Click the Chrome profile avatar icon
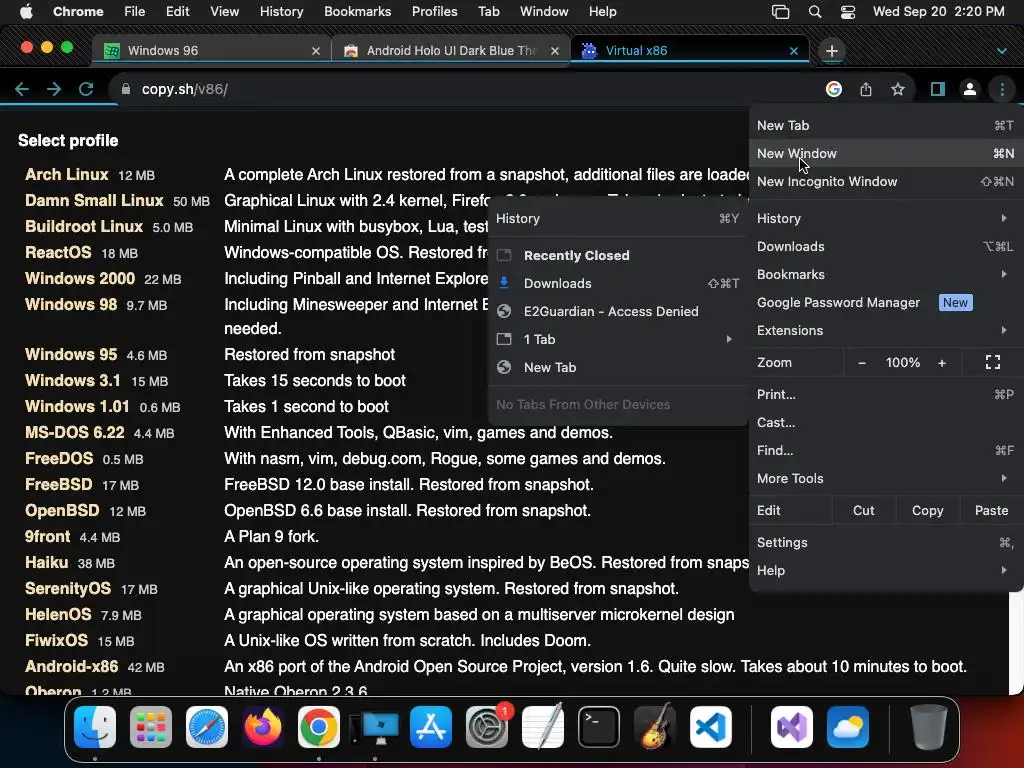This screenshot has height=768, width=1024. click(970, 89)
